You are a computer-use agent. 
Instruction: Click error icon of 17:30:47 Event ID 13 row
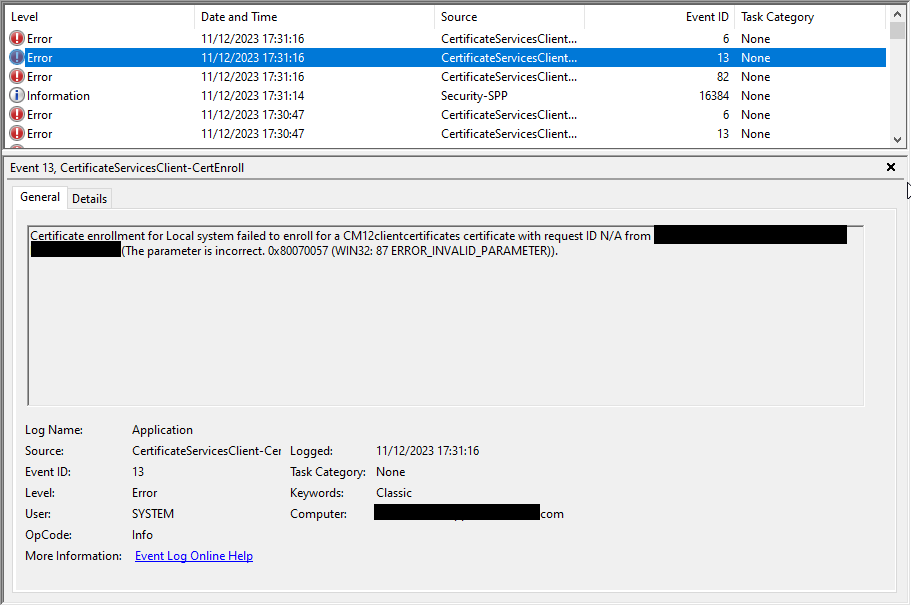tap(17, 134)
